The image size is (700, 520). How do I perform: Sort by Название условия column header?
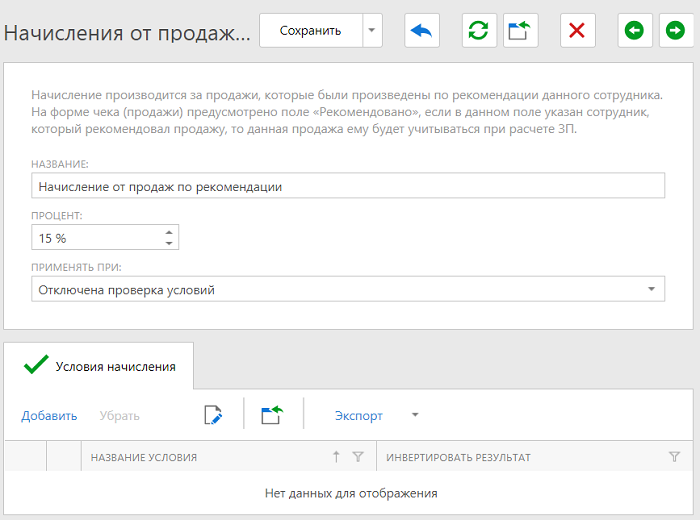coord(144,458)
